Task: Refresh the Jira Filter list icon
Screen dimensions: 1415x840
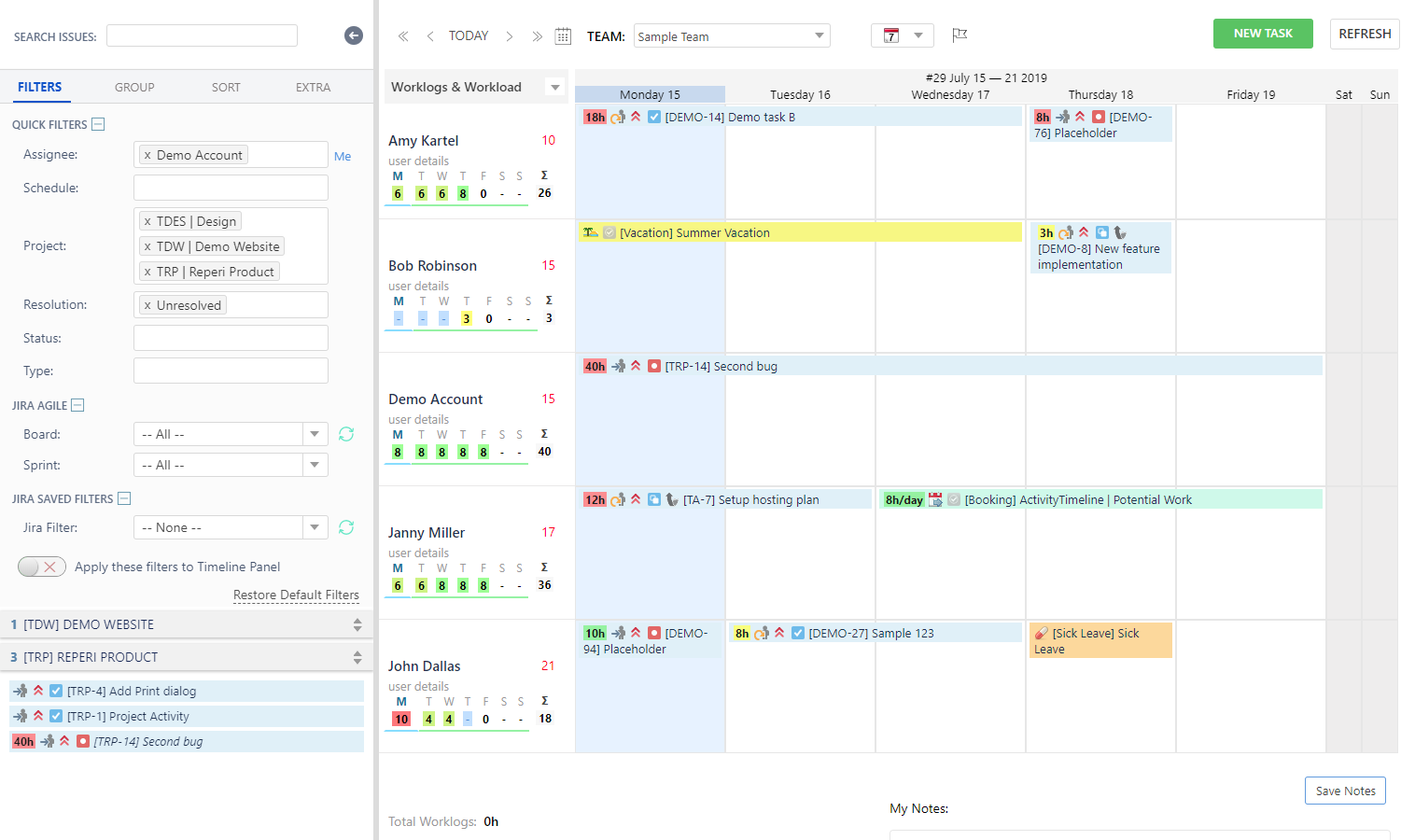Action: point(346,527)
